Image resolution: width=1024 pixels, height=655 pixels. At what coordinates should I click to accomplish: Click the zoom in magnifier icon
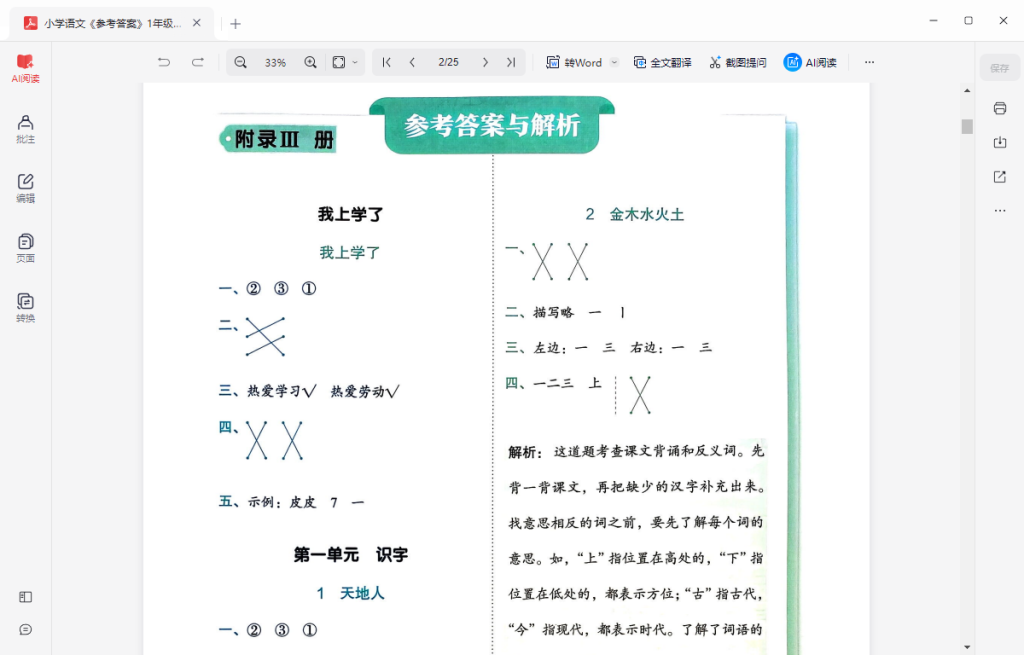tap(310, 62)
